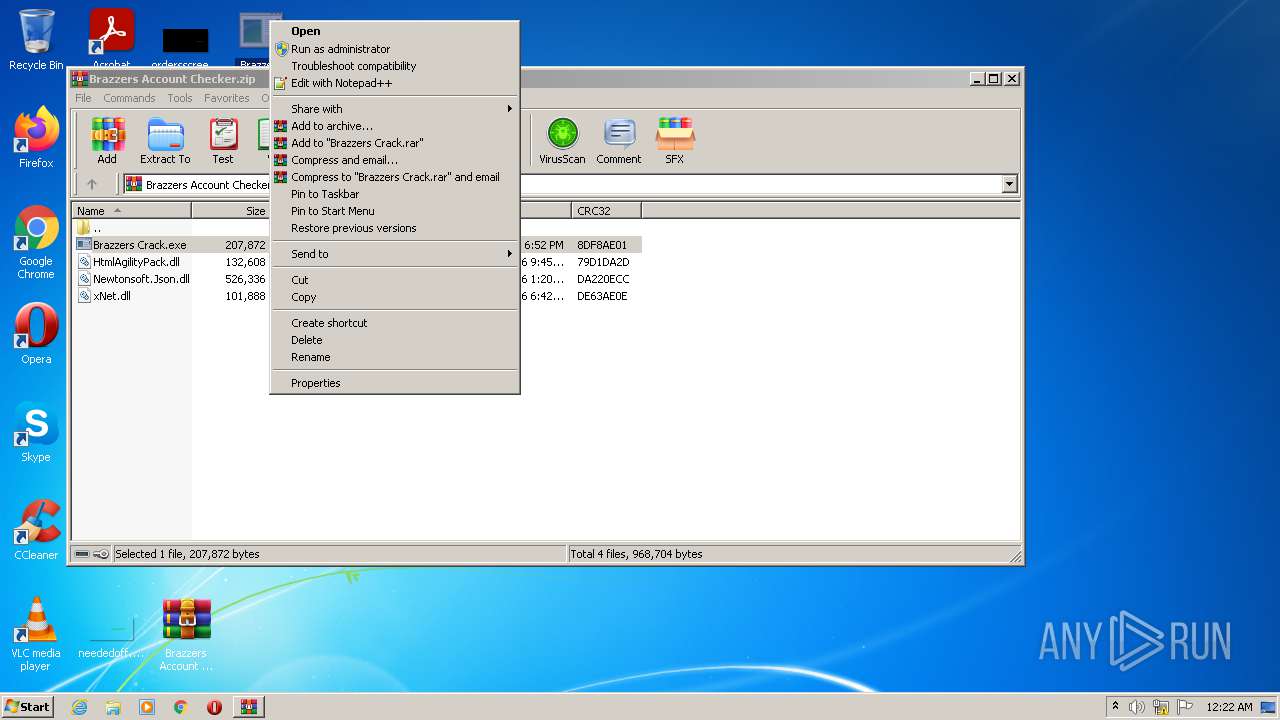The width and height of the screenshot is (1280, 720).
Task: Choose Pin to Start Menu
Action: 395,211
